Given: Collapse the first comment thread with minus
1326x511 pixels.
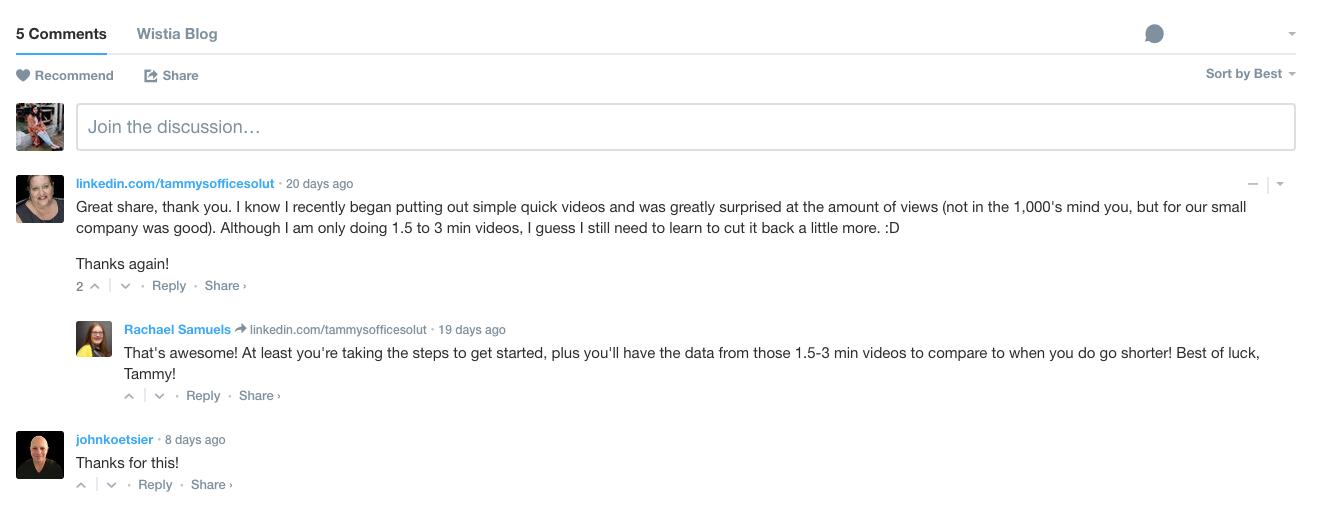Looking at the screenshot, I should tap(1253, 184).
